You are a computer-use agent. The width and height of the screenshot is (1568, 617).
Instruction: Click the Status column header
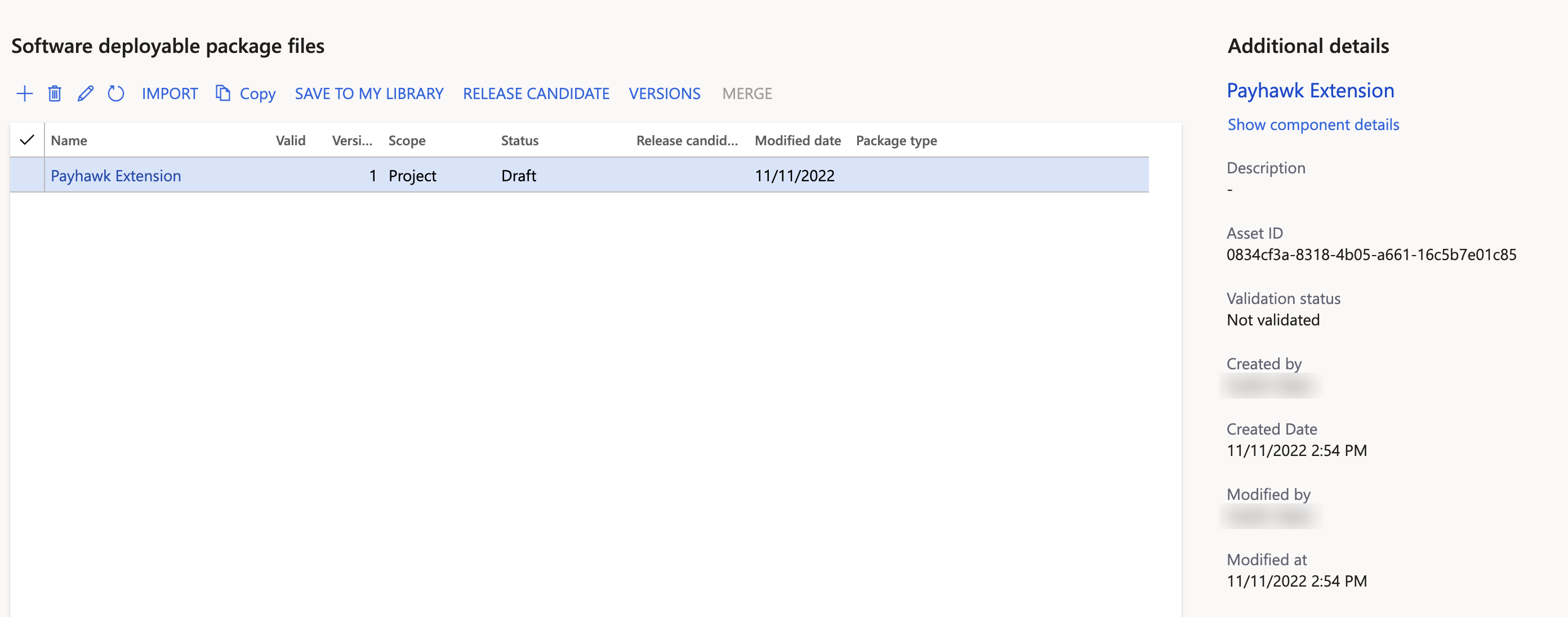coord(519,141)
